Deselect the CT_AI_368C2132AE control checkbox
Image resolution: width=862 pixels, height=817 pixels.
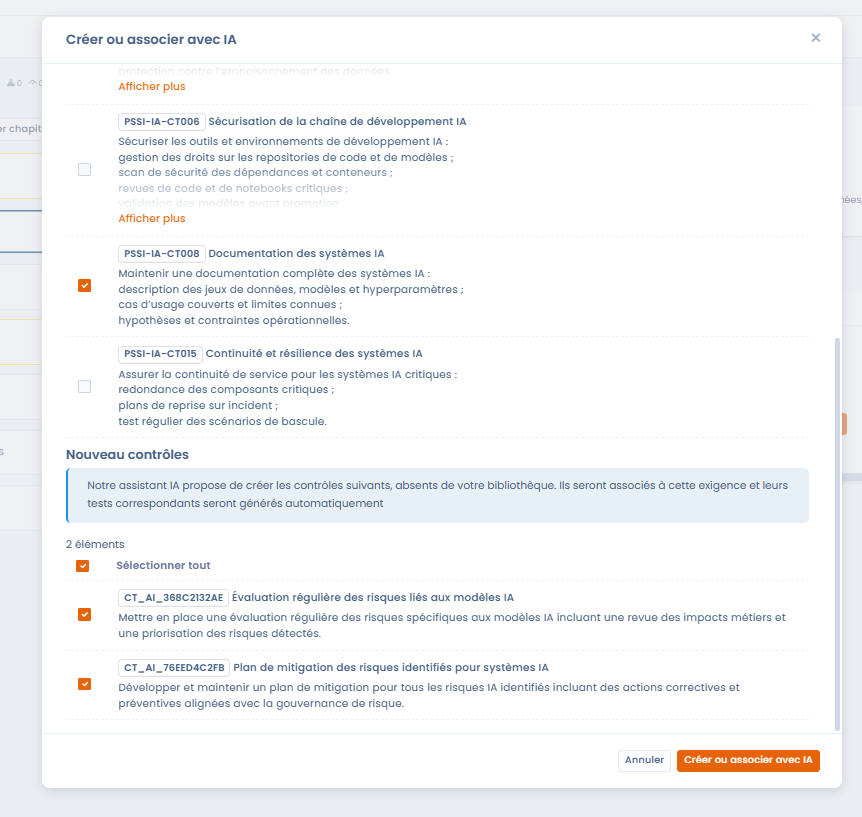(x=84, y=615)
